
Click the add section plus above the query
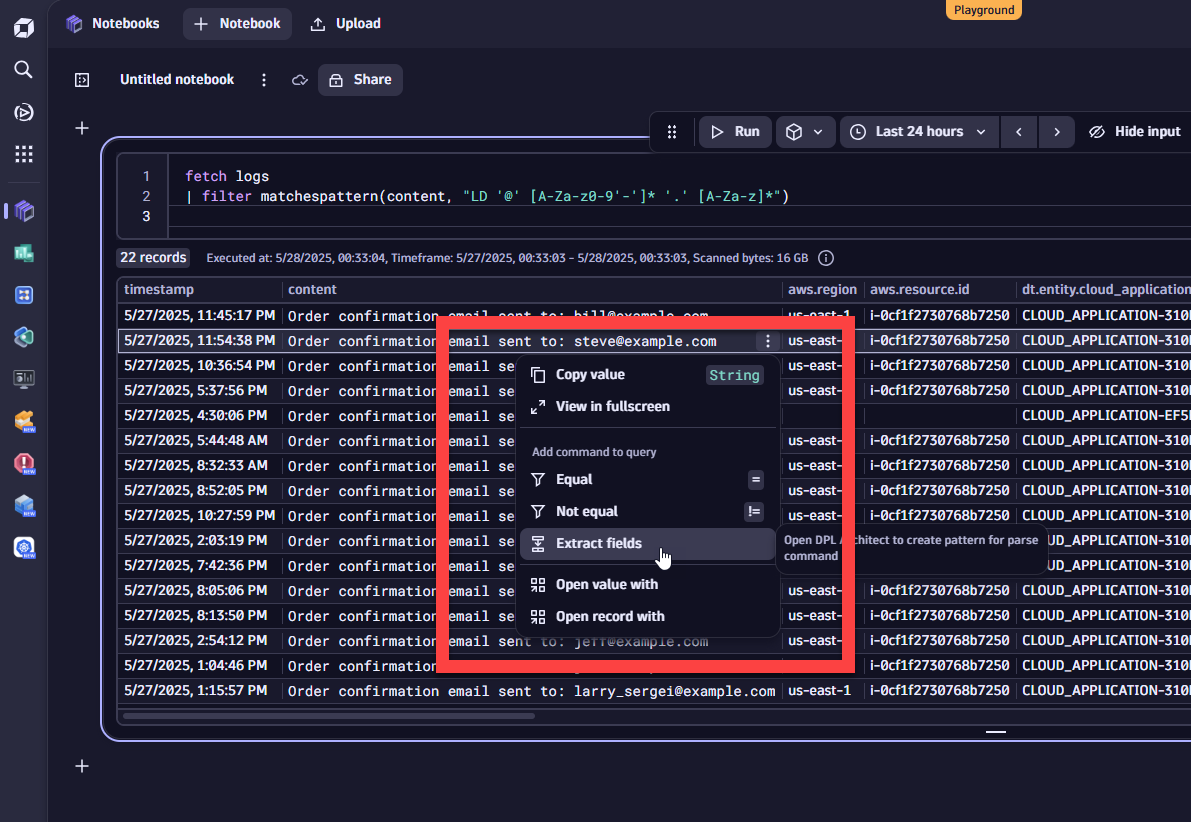(x=82, y=128)
